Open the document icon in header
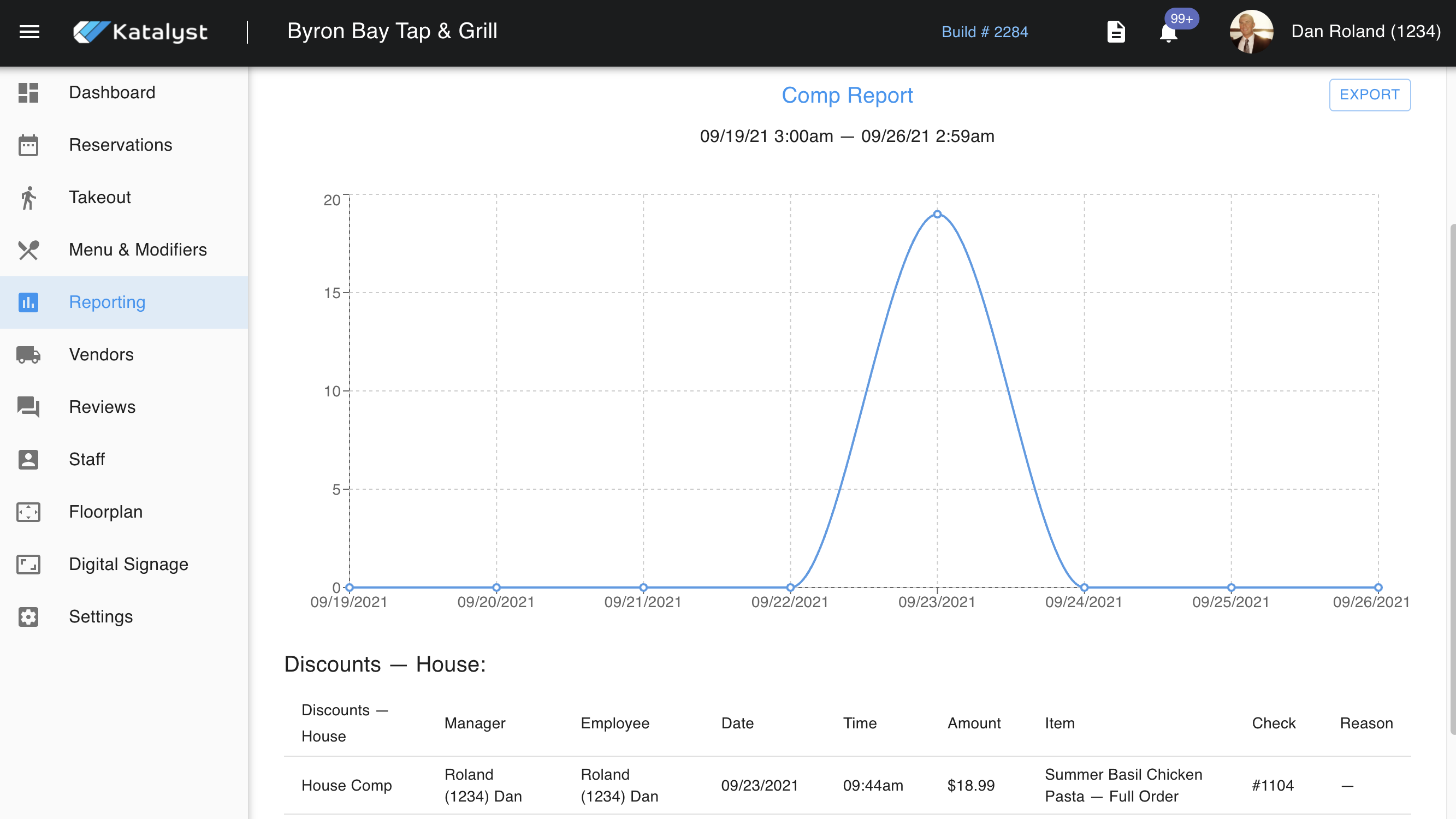 (x=1116, y=32)
